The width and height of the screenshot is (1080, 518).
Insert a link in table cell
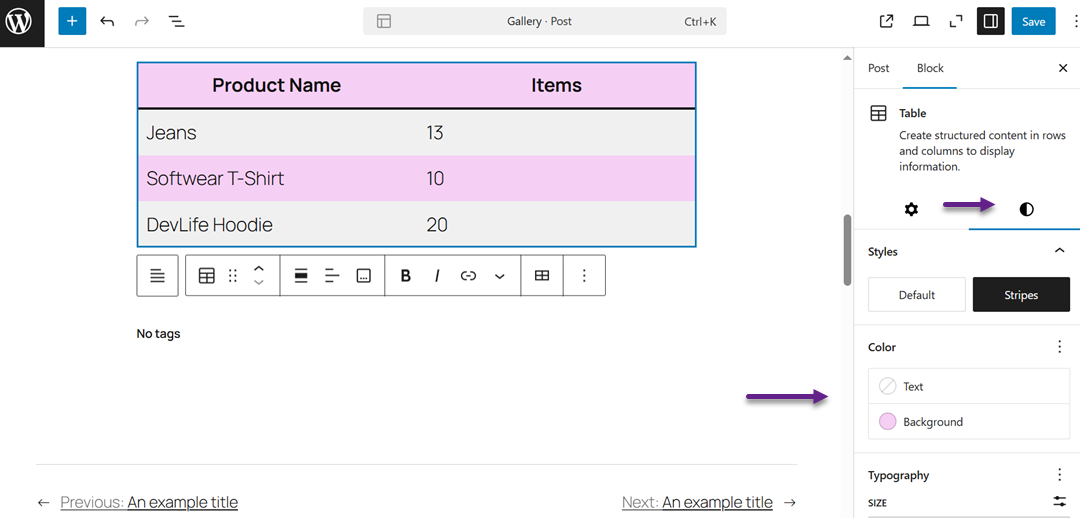(468, 276)
